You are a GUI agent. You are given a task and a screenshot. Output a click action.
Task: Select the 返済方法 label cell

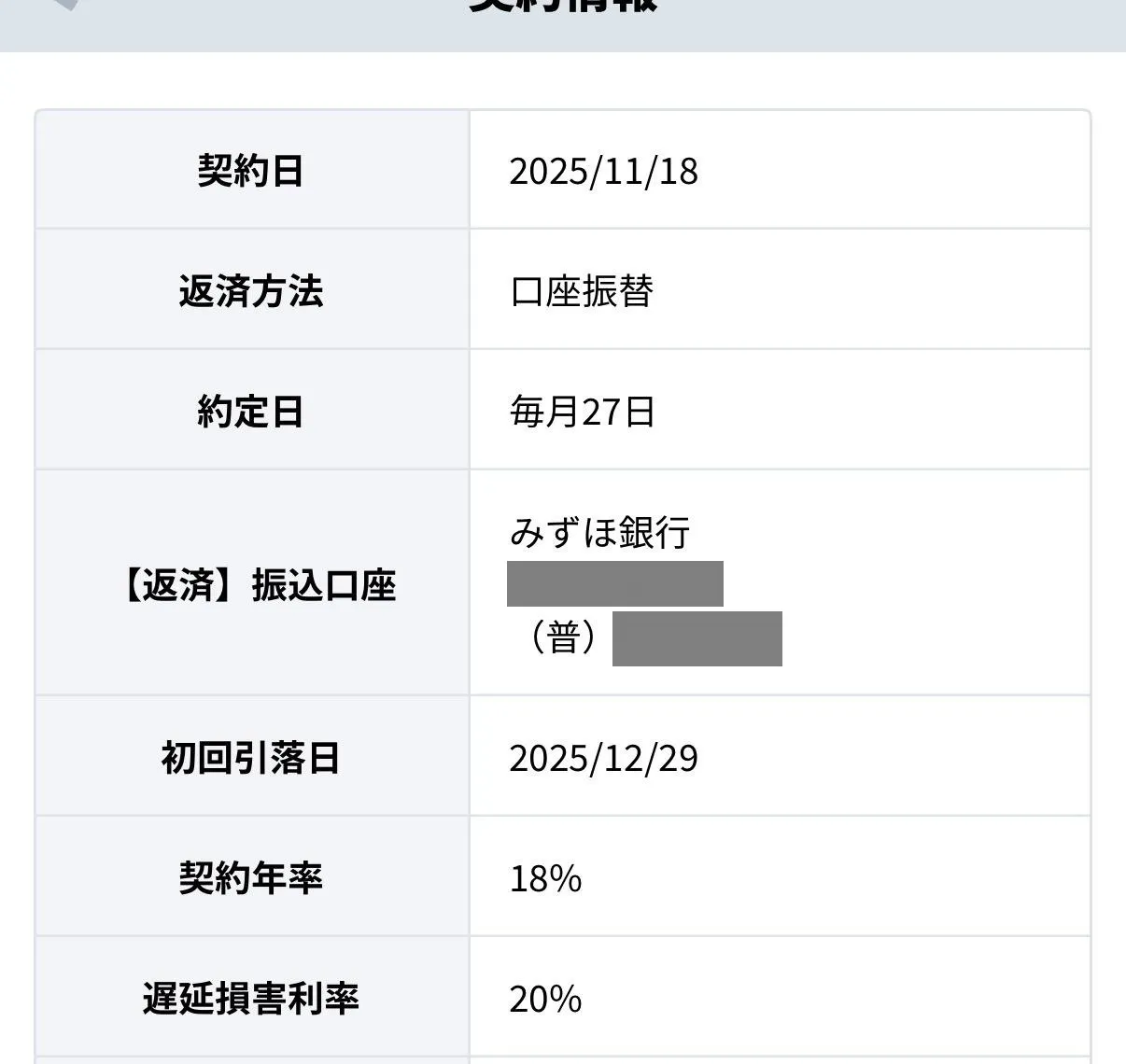(251, 291)
